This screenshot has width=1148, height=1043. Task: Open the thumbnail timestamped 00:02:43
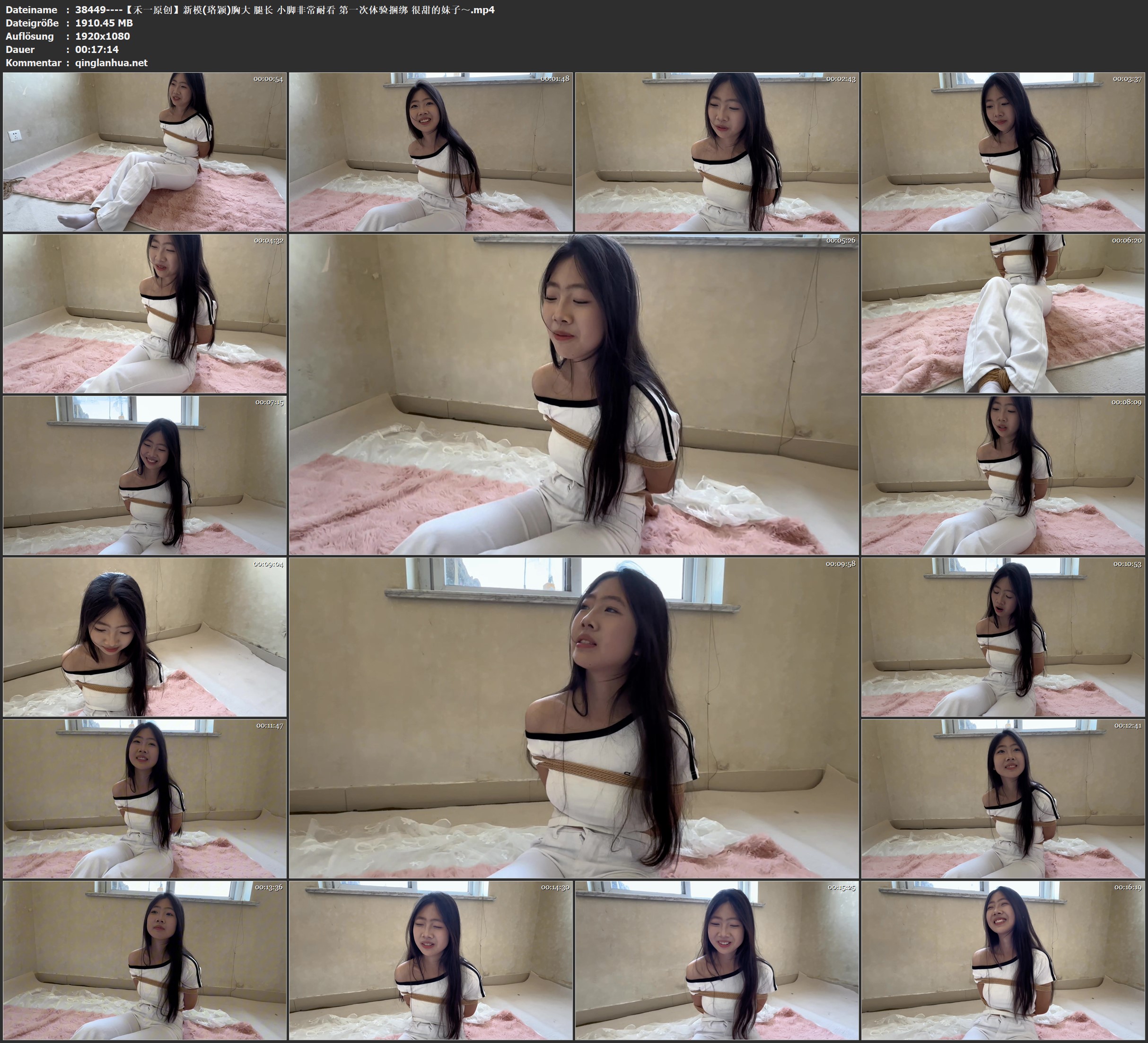(x=716, y=151)
